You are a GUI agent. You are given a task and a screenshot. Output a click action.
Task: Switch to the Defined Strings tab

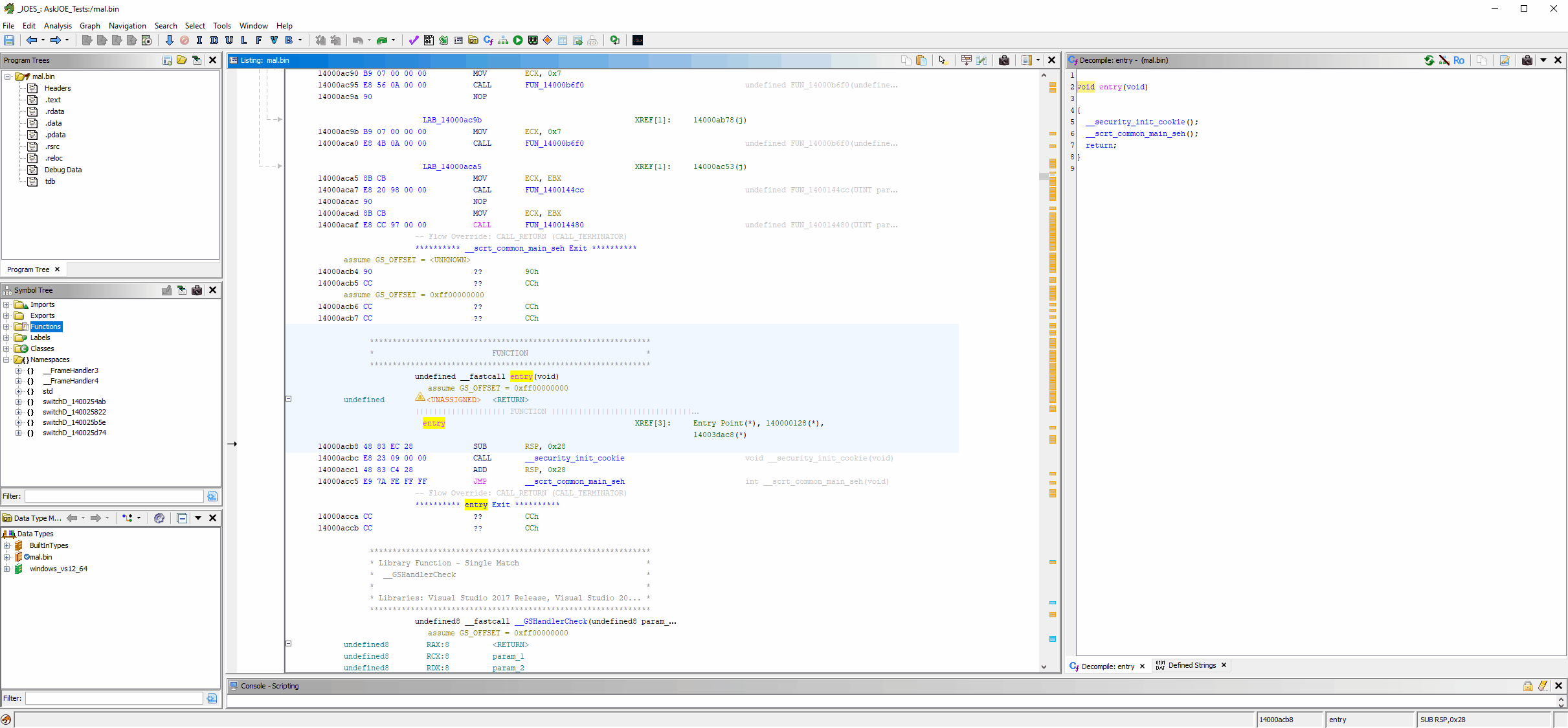(1191, 665)
